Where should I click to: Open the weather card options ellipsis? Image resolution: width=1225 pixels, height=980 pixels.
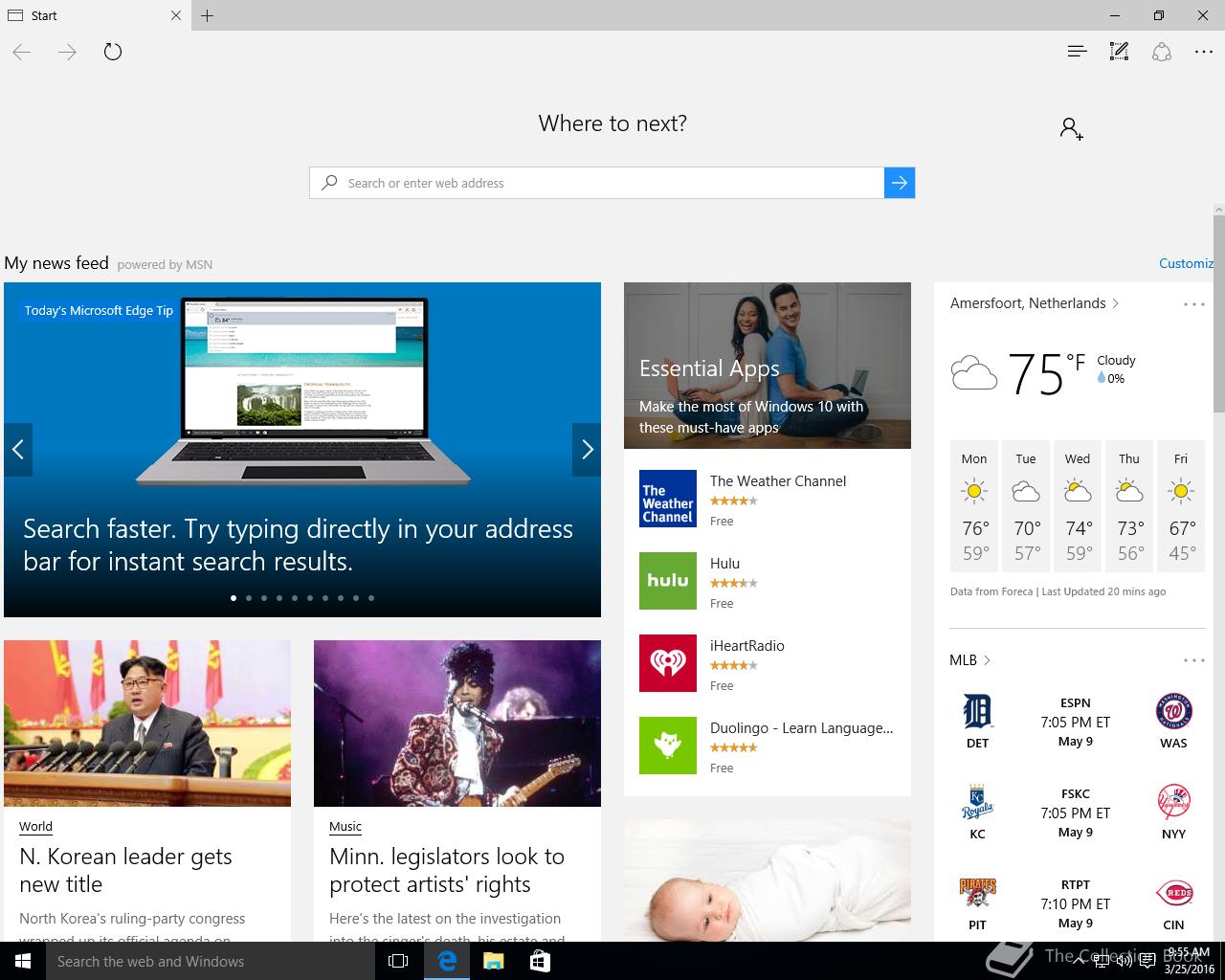pyautogui.click(x=1194, y=304)
